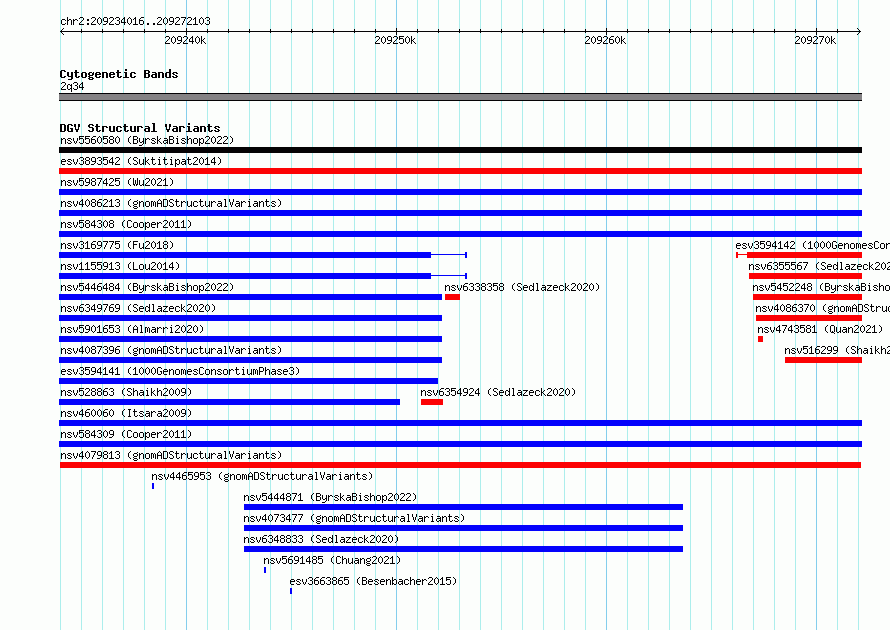Open nsv584308 (Cooper2011) variant label

126,224
